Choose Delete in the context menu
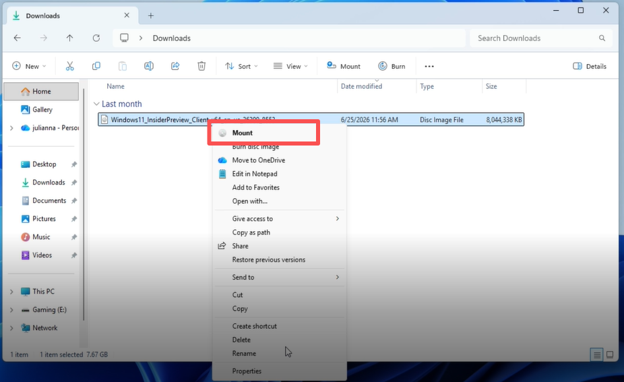The width and height of the screenshot is (624, 382). click(x=279, y=339)
